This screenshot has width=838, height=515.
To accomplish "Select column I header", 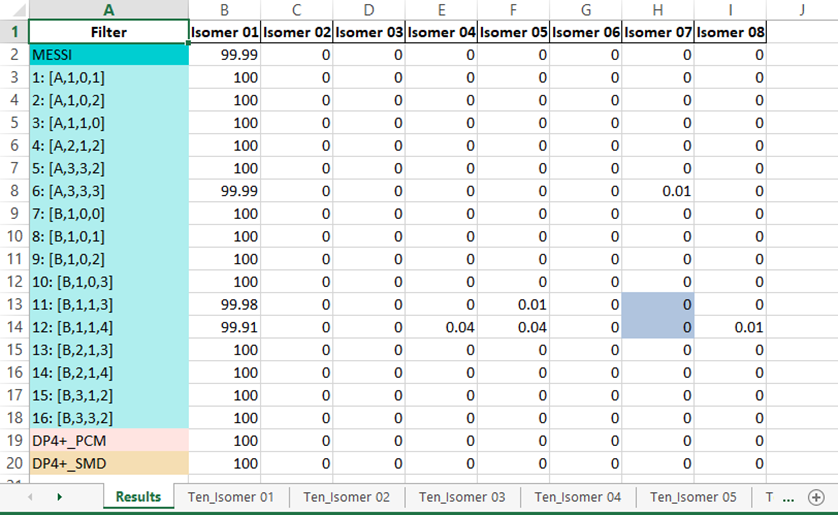I will coord(730,10).
